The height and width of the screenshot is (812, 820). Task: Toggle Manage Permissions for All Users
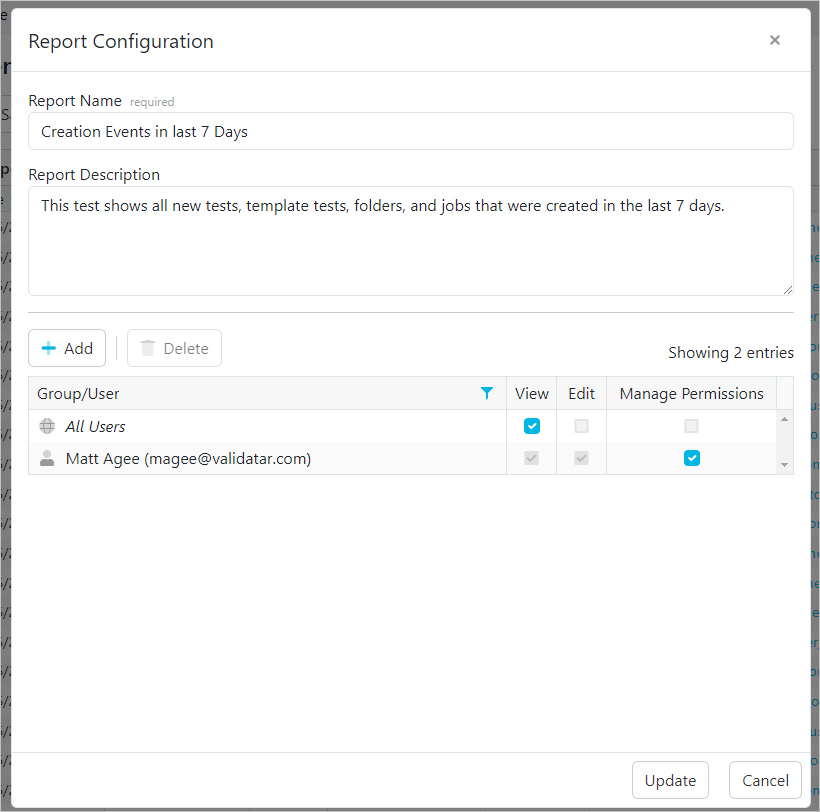(691, 426)
